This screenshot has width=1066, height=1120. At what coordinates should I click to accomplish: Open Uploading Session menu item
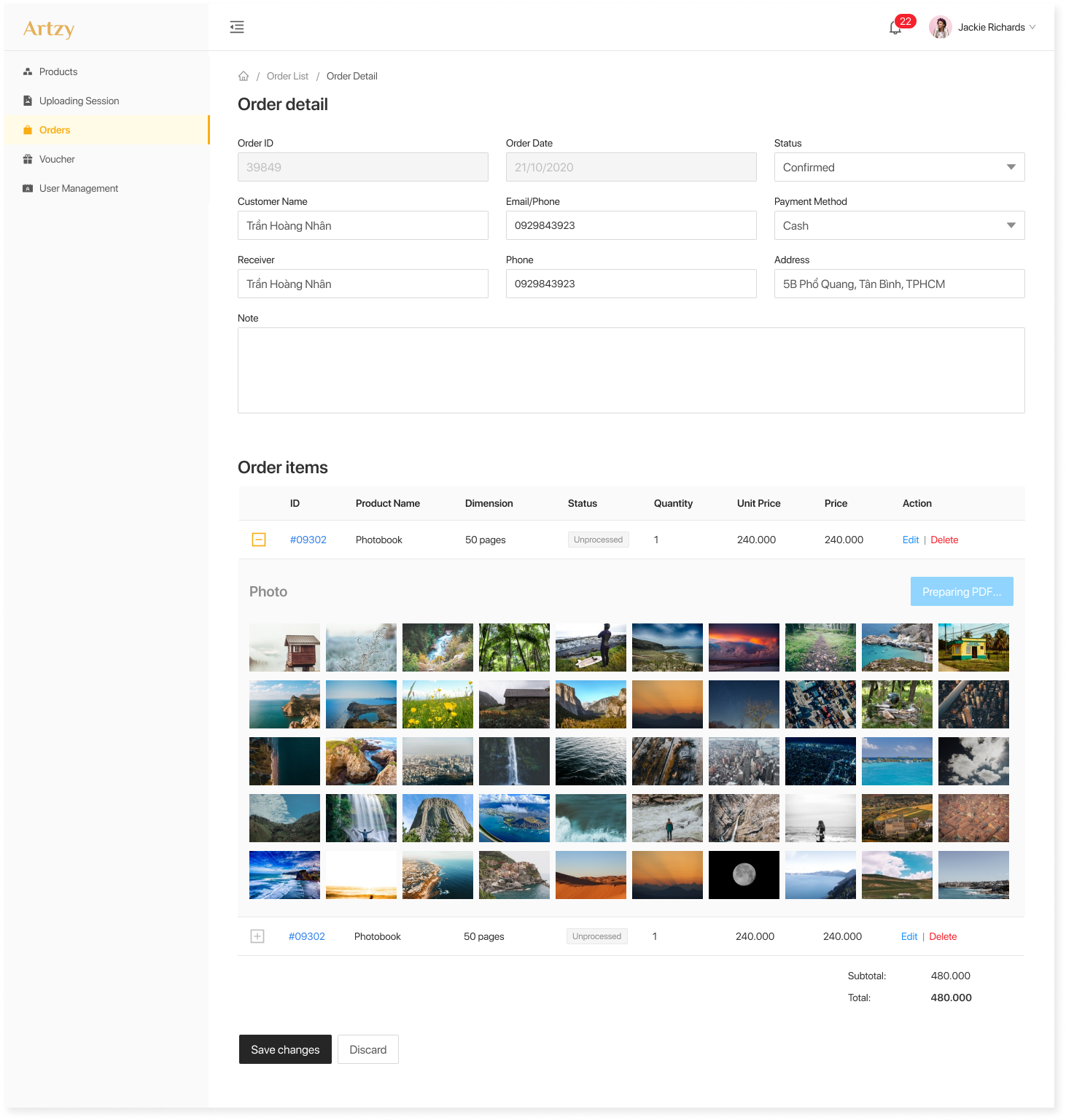coord(106,101)
